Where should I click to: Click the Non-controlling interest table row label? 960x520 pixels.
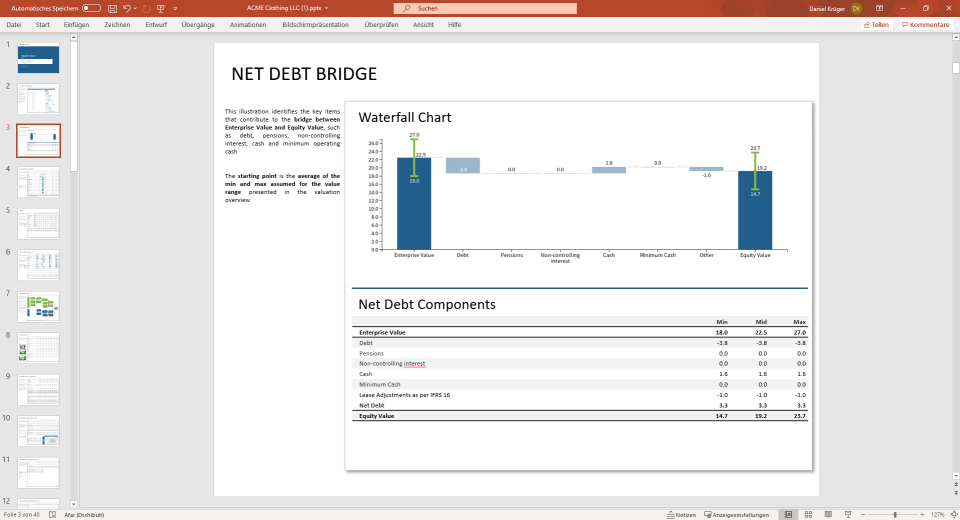pyautogui.click(x=392, y=364)
